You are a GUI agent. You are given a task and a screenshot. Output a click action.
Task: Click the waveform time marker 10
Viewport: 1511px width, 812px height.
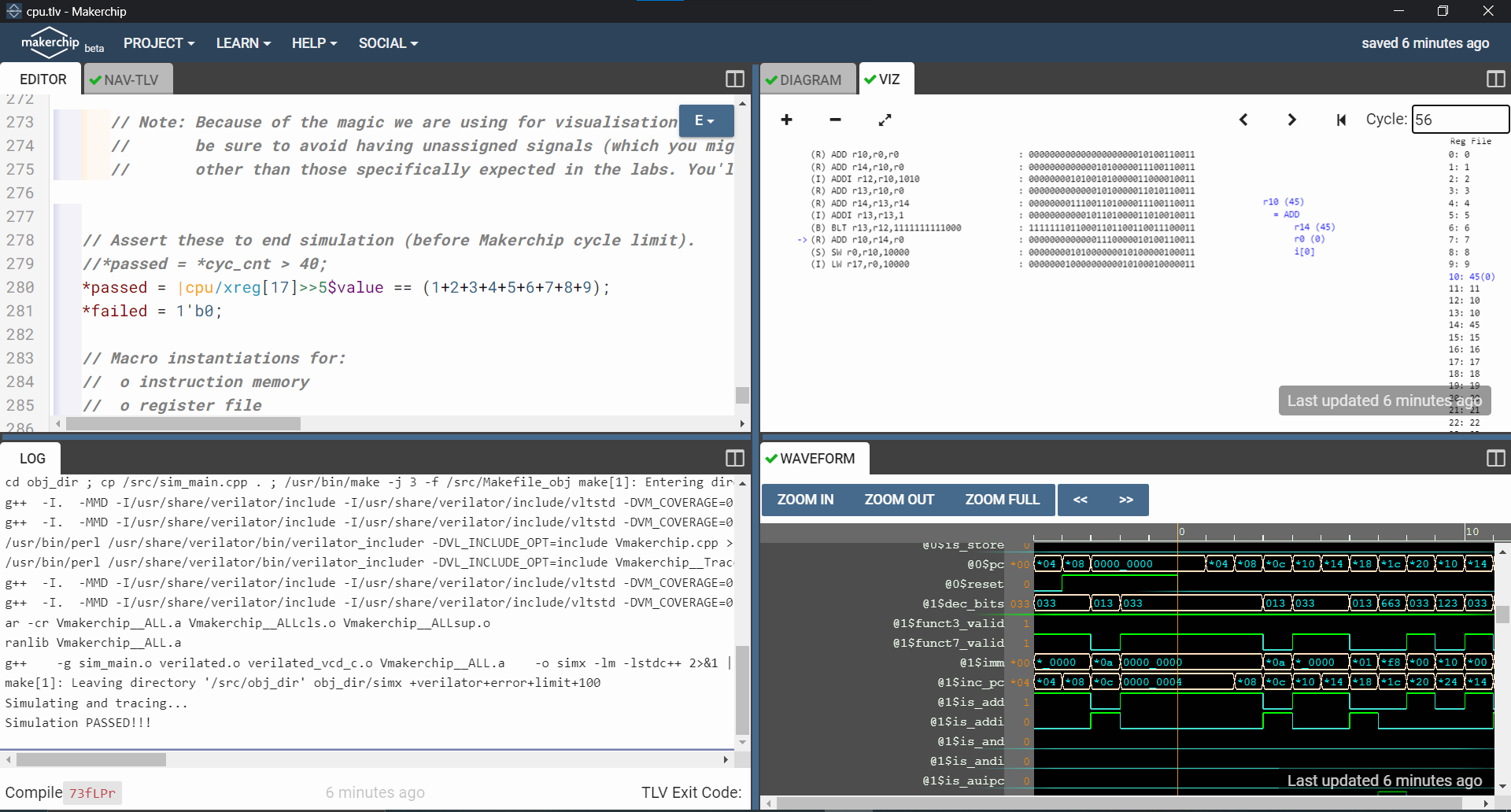[x=1472, y=532]
